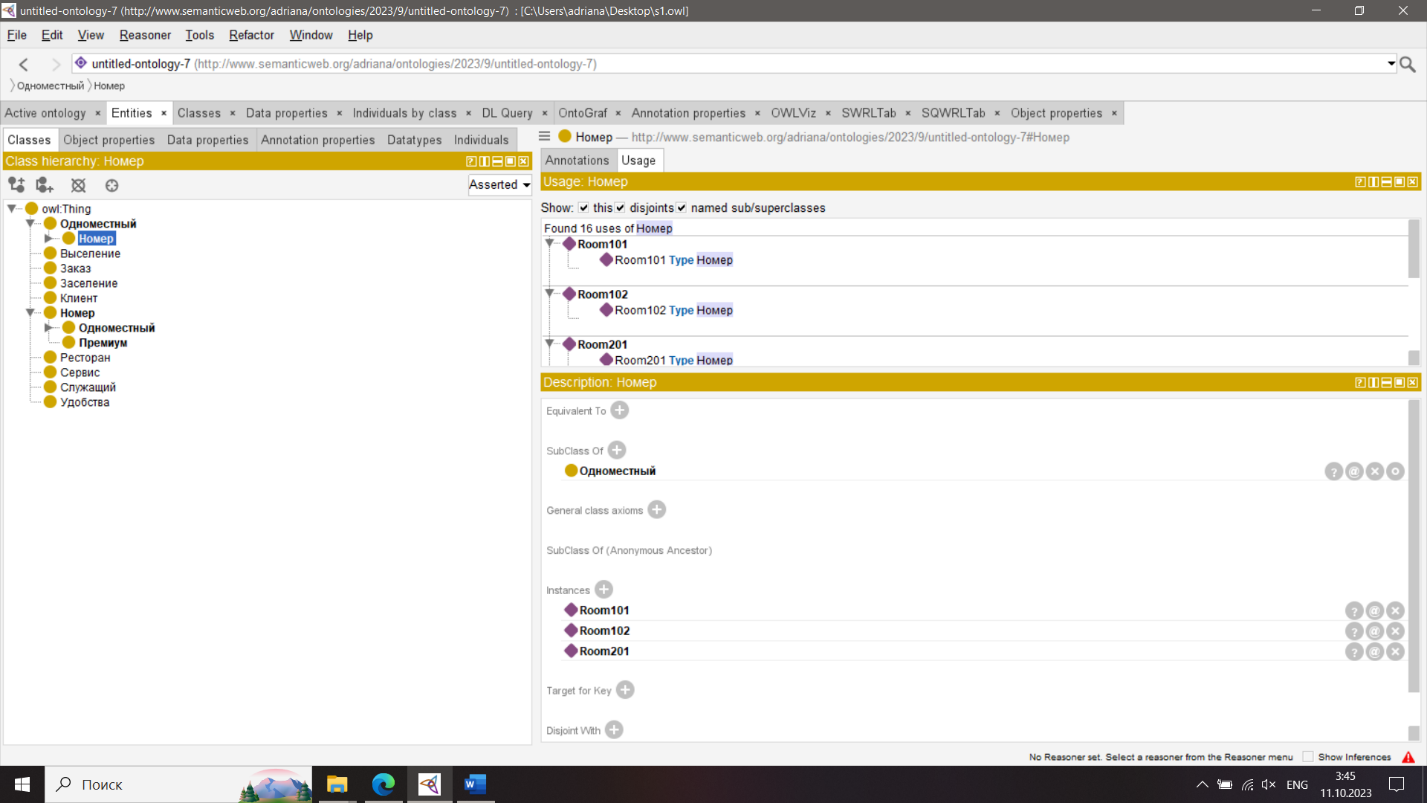
Task: Collapse Room101 usage entry
Action: click(x=550, y=244)
